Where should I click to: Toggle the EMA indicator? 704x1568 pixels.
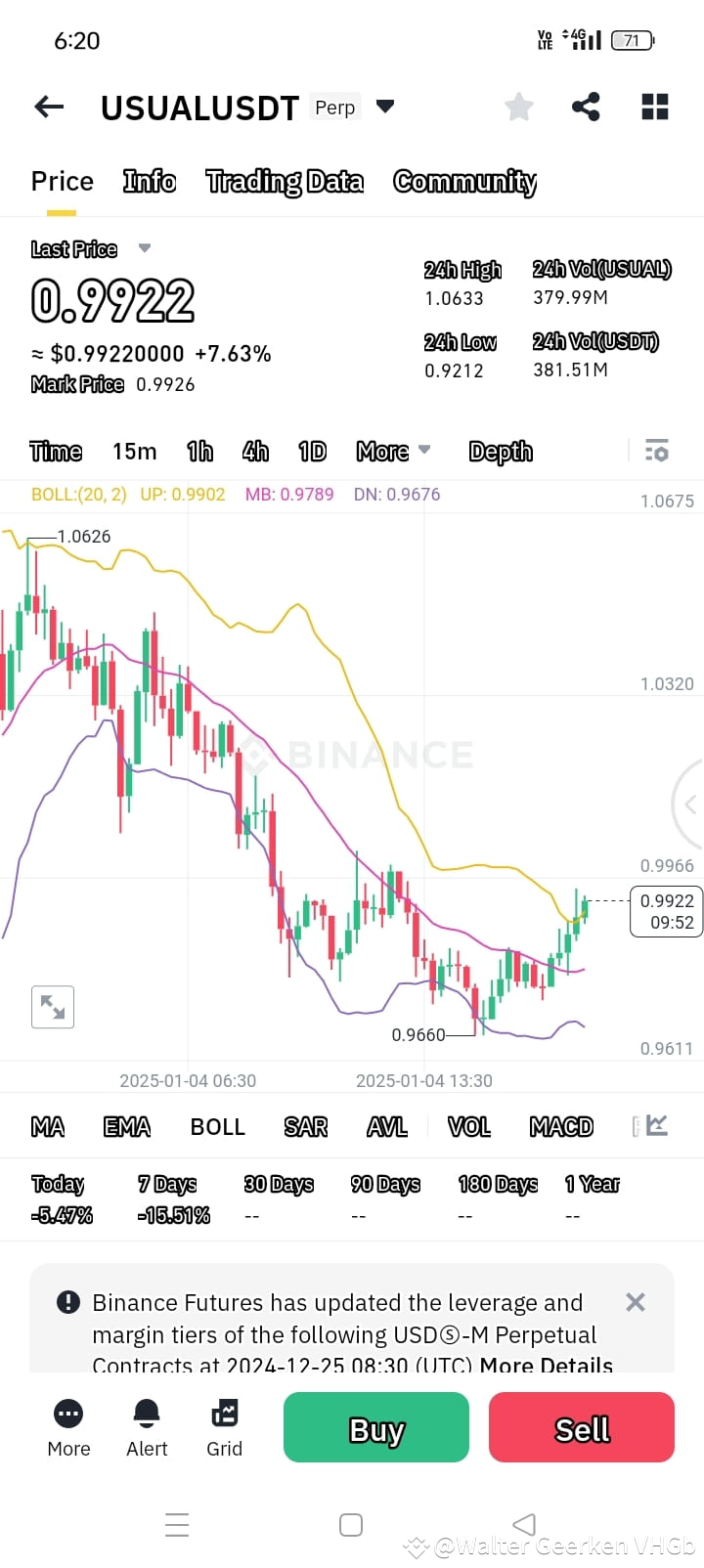(127, 1127)
